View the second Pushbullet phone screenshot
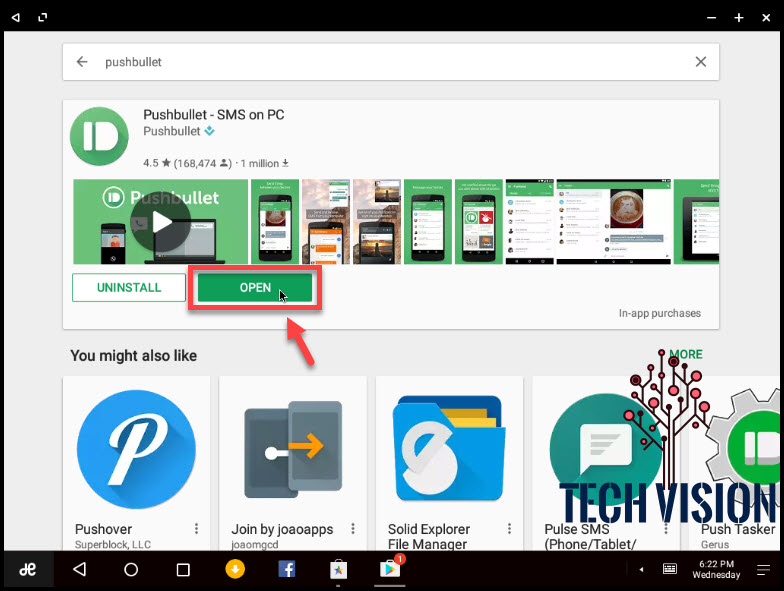The height and width of the screenshot is (591, 784). [x=428, y=222]
